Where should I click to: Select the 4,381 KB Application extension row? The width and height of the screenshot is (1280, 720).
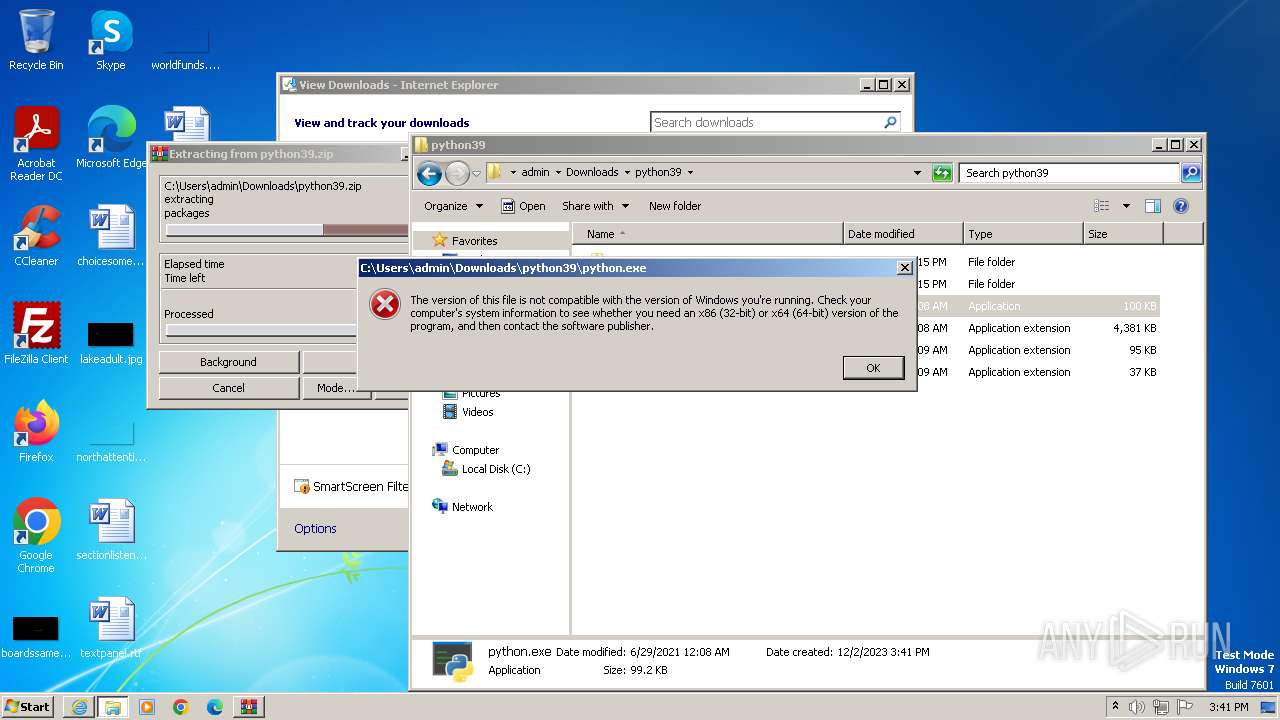(x=1039, y=328)
